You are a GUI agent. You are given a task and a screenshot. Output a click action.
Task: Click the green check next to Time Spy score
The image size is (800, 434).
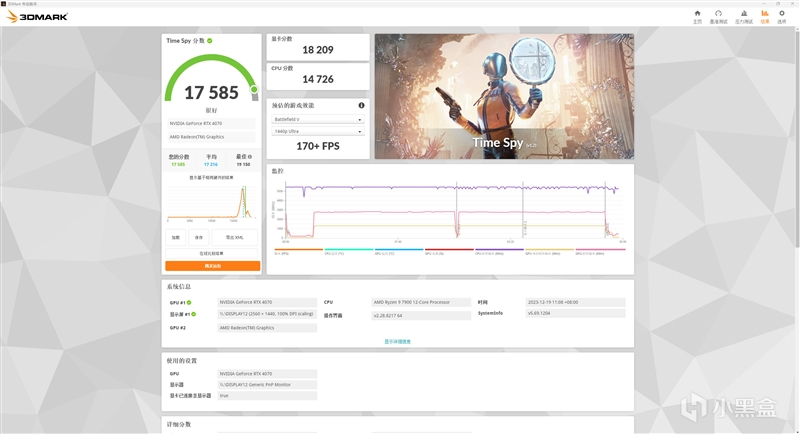(210, 41)
